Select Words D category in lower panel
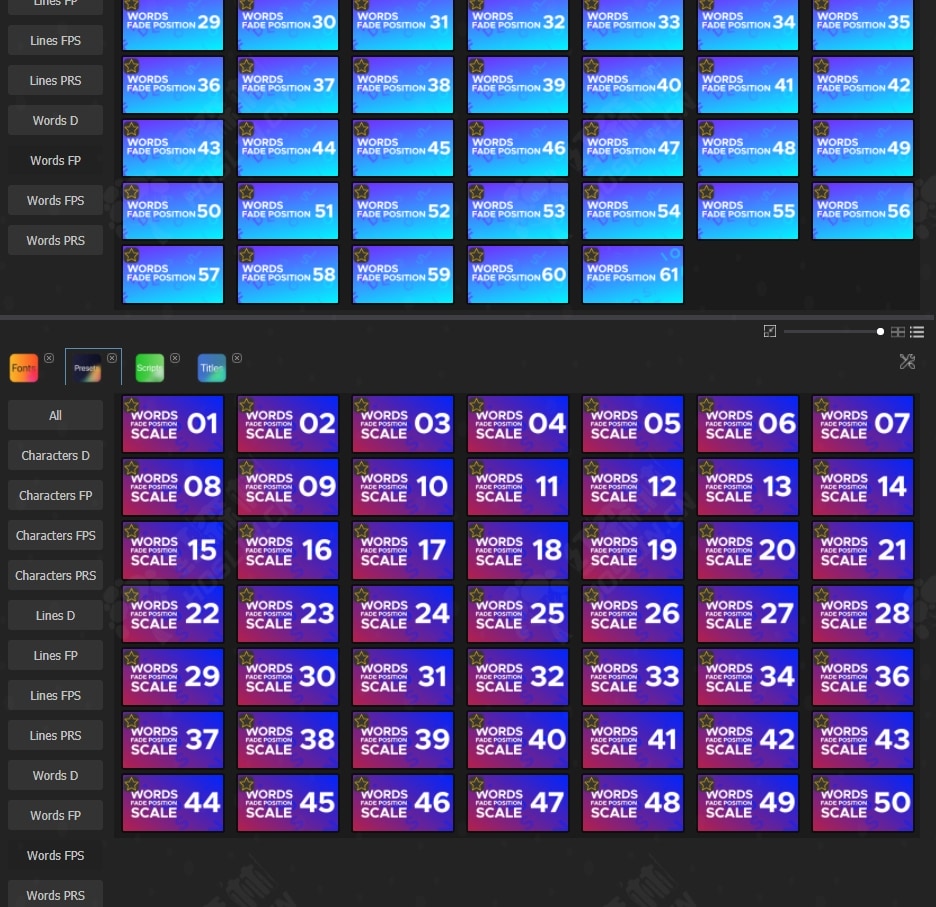This screenshot has height=907, width=936. pos(56,776)
